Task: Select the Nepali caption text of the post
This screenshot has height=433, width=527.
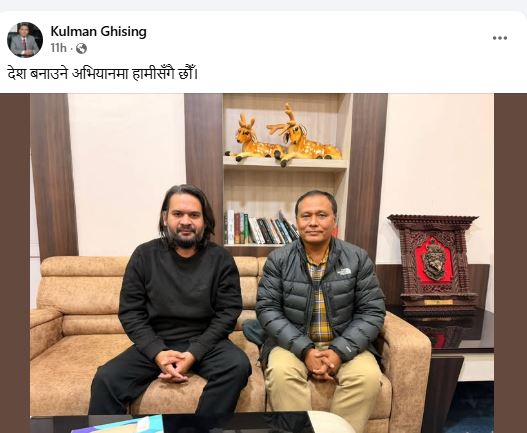Action: coord(103,74)
